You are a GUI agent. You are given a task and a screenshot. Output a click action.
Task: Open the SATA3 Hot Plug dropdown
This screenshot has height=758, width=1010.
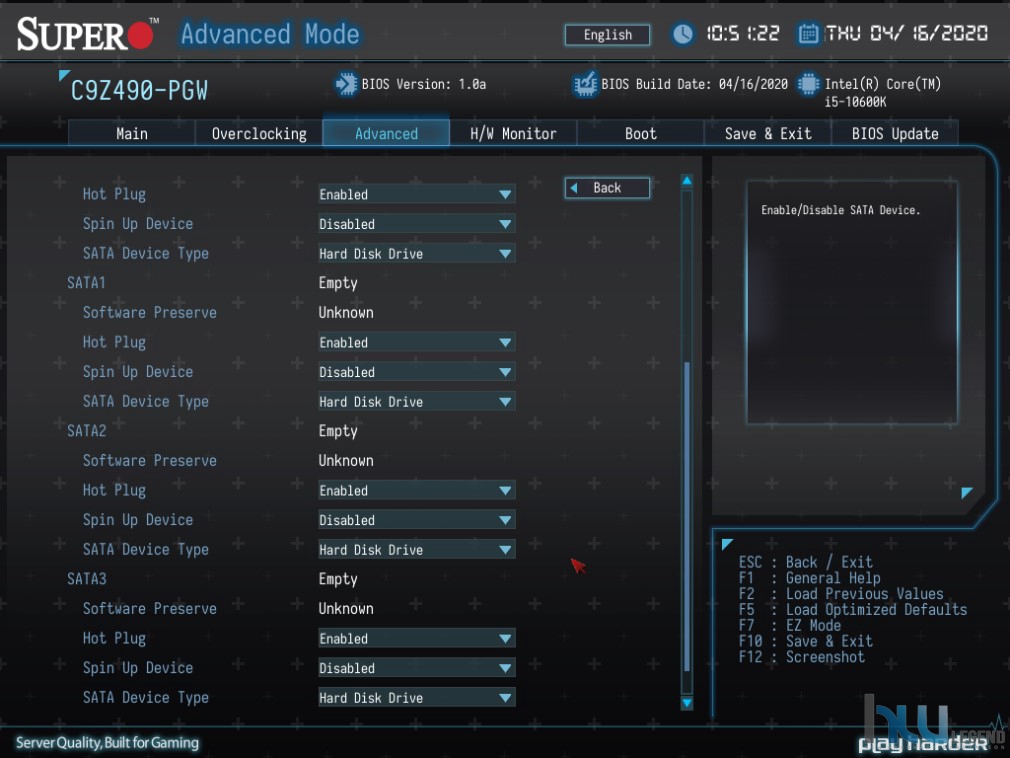417,639
